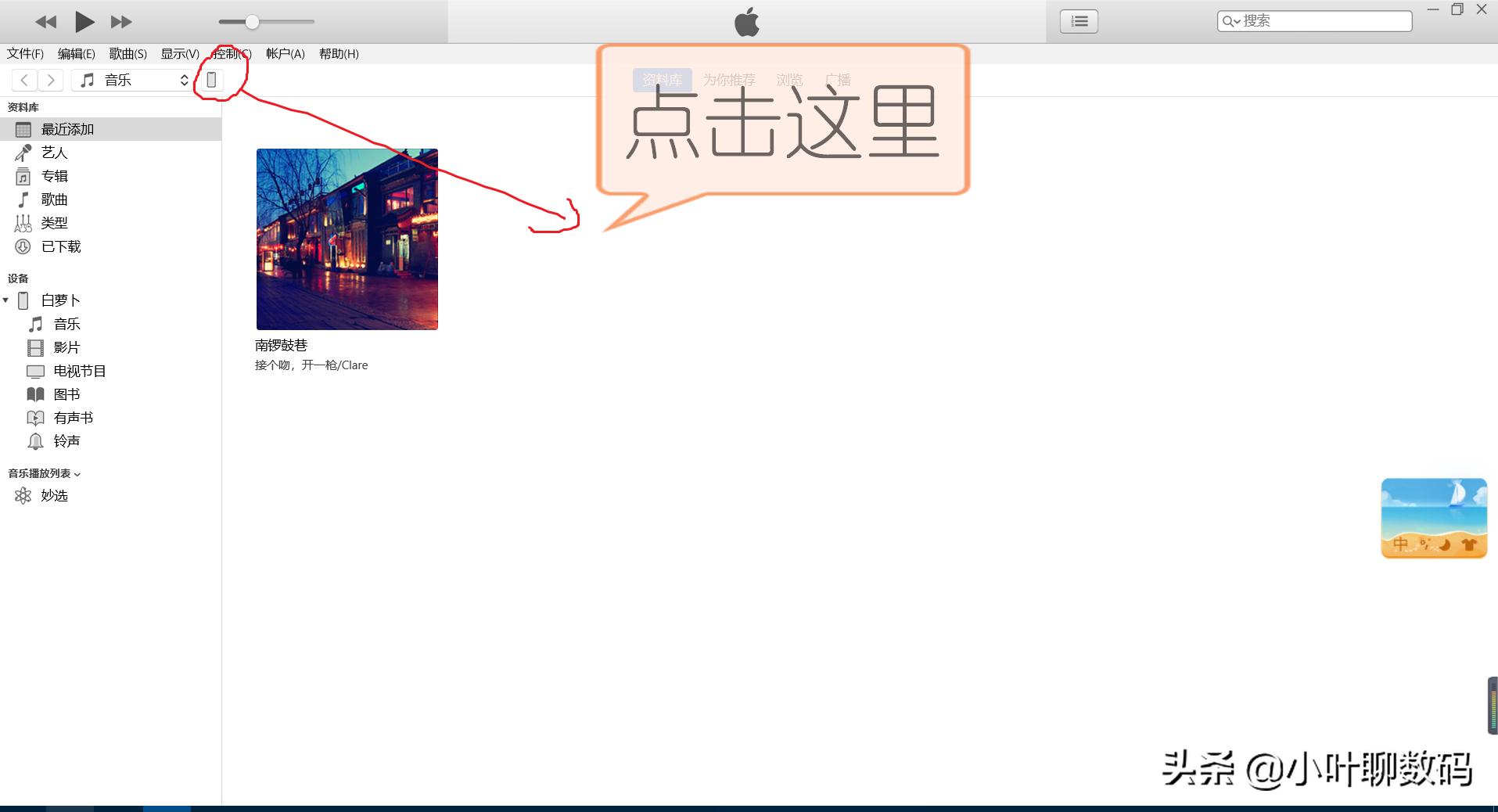Click the 有声书 audiobook icon
This screenshot has width=1498, height=812.
coord(36,418)
